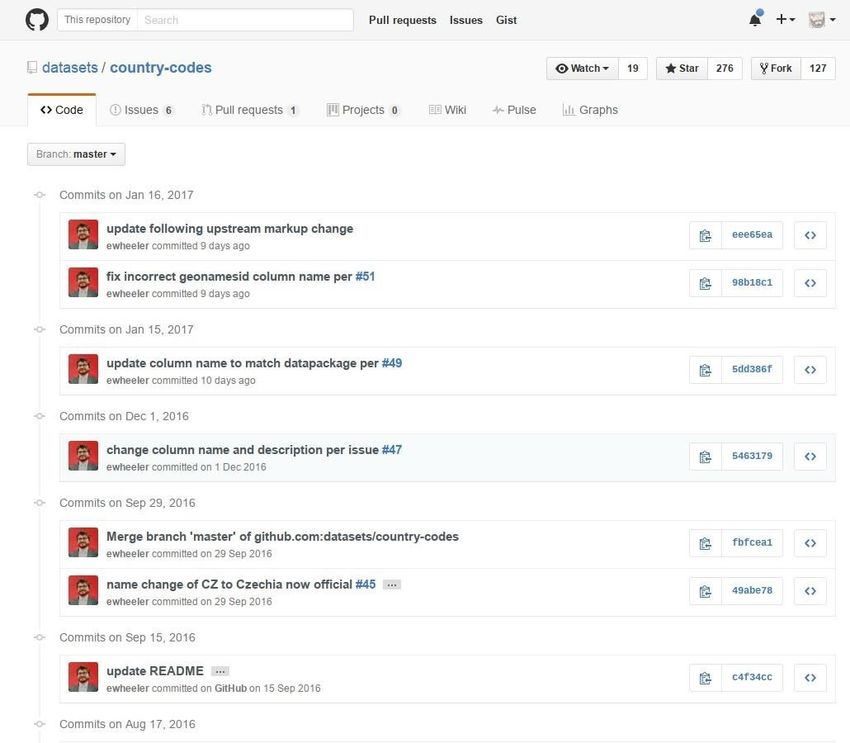Image resolution: width=850 pixels, height=743 pixels.
Task: Click avatar next to update README commit
Action: [83, 677]
